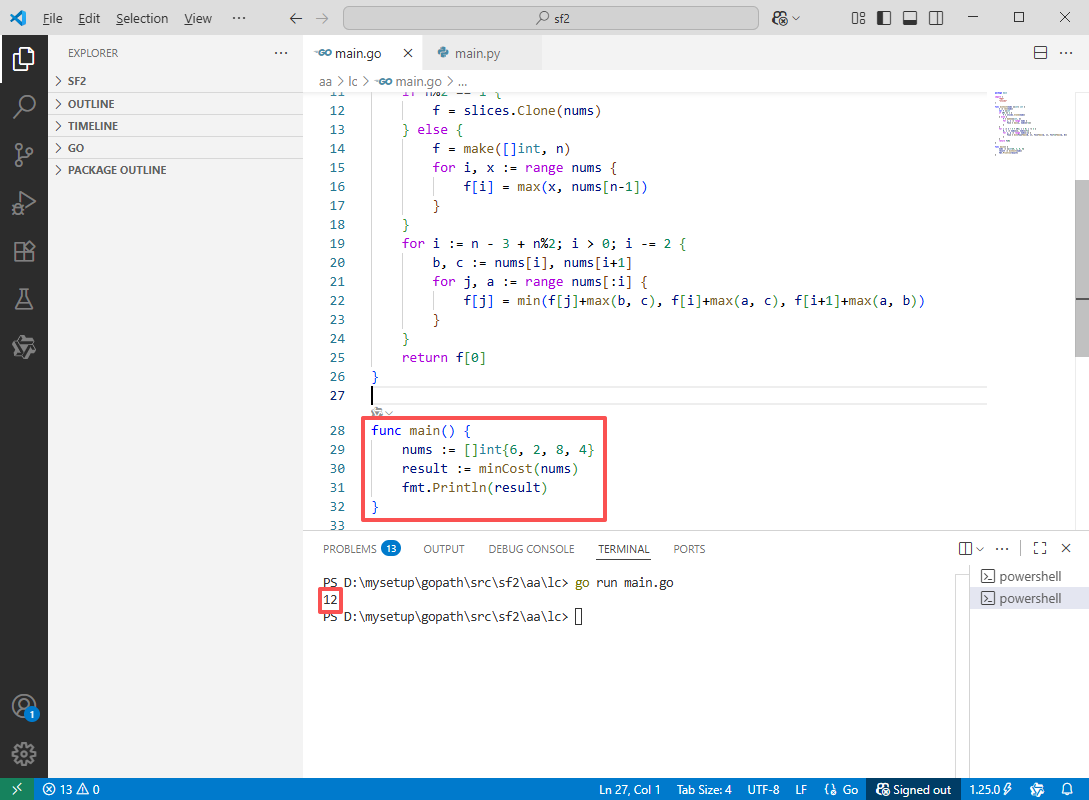Change the UTF-8 encoding
The image size is (1089, 800).
pos(763,790)
